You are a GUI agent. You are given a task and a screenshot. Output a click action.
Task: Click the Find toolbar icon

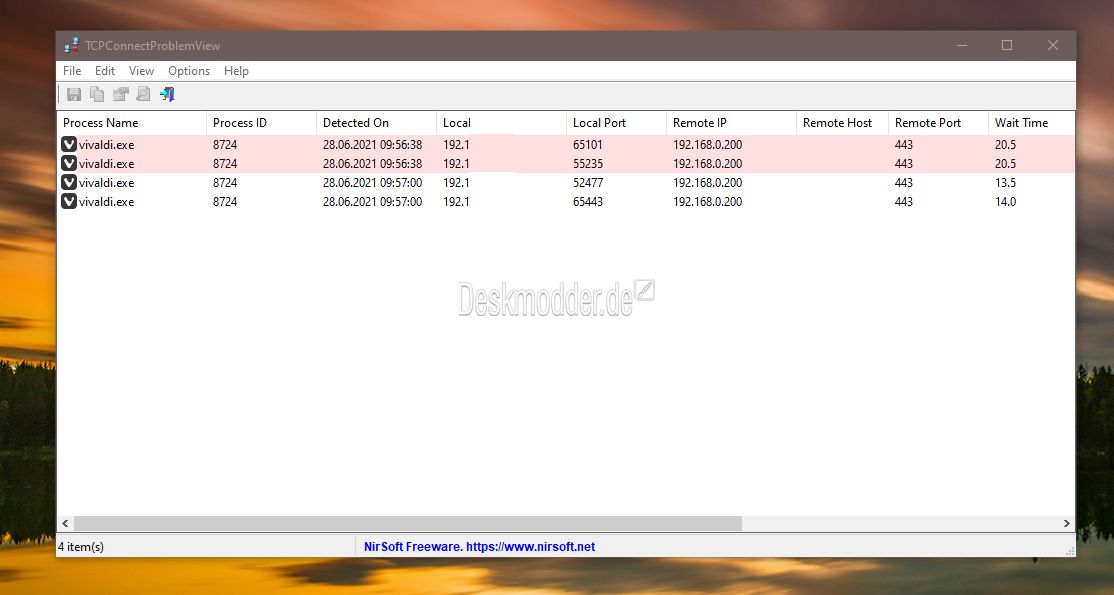tap(144, 94)
